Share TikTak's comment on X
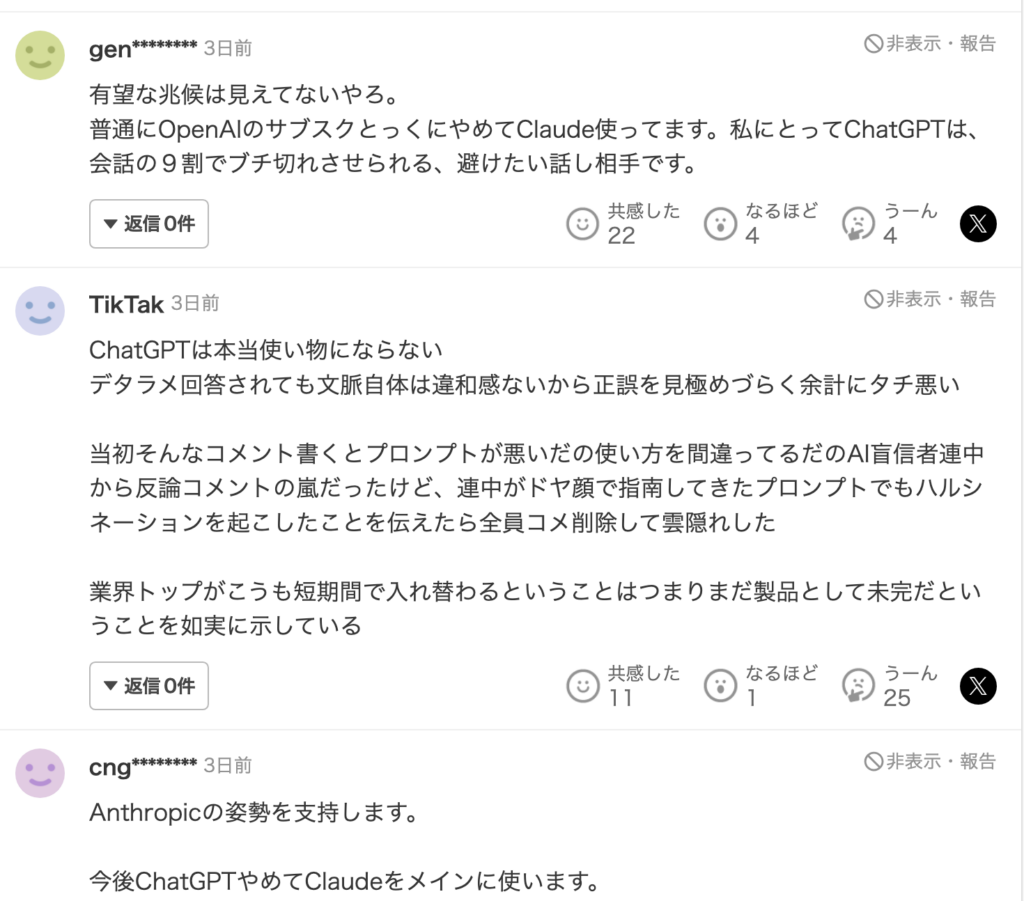Screen dimensions: 1024x901 coord(978,686)
